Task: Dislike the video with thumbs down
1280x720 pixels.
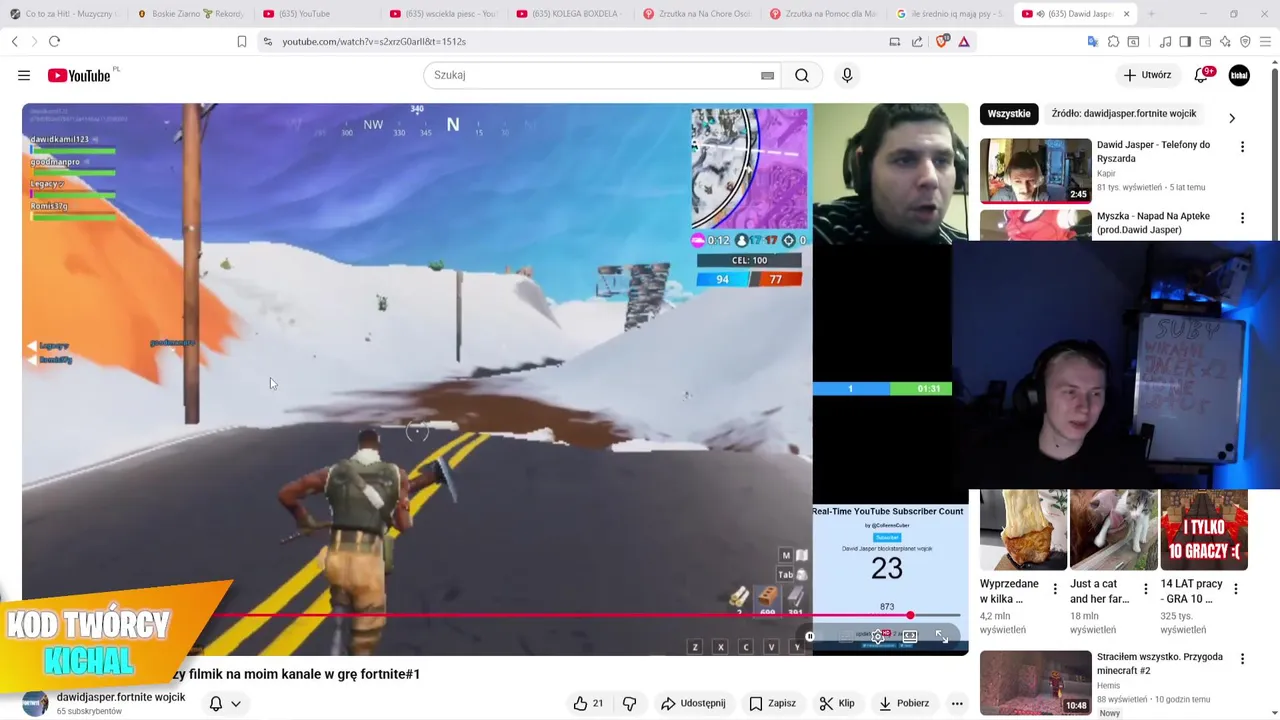Action: coord(629,703)
